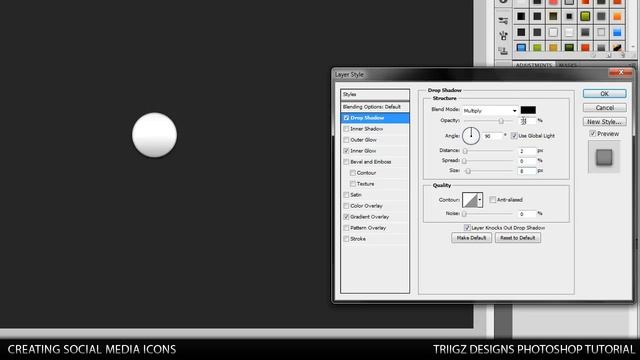
Task: Open the black shadow color swatch
Action: click(x=528, y=110)
